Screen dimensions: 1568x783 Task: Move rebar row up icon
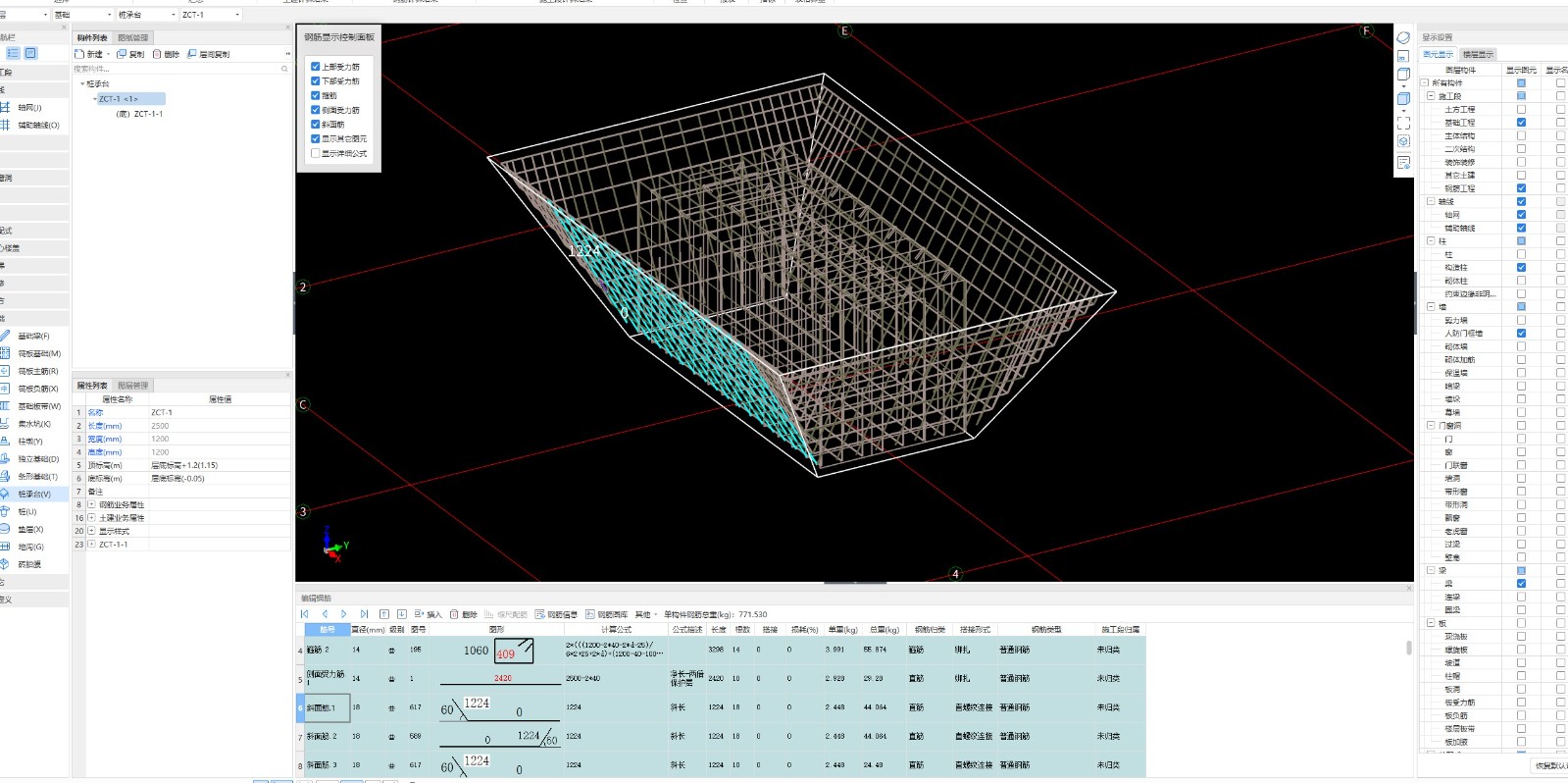pos(384,614)
